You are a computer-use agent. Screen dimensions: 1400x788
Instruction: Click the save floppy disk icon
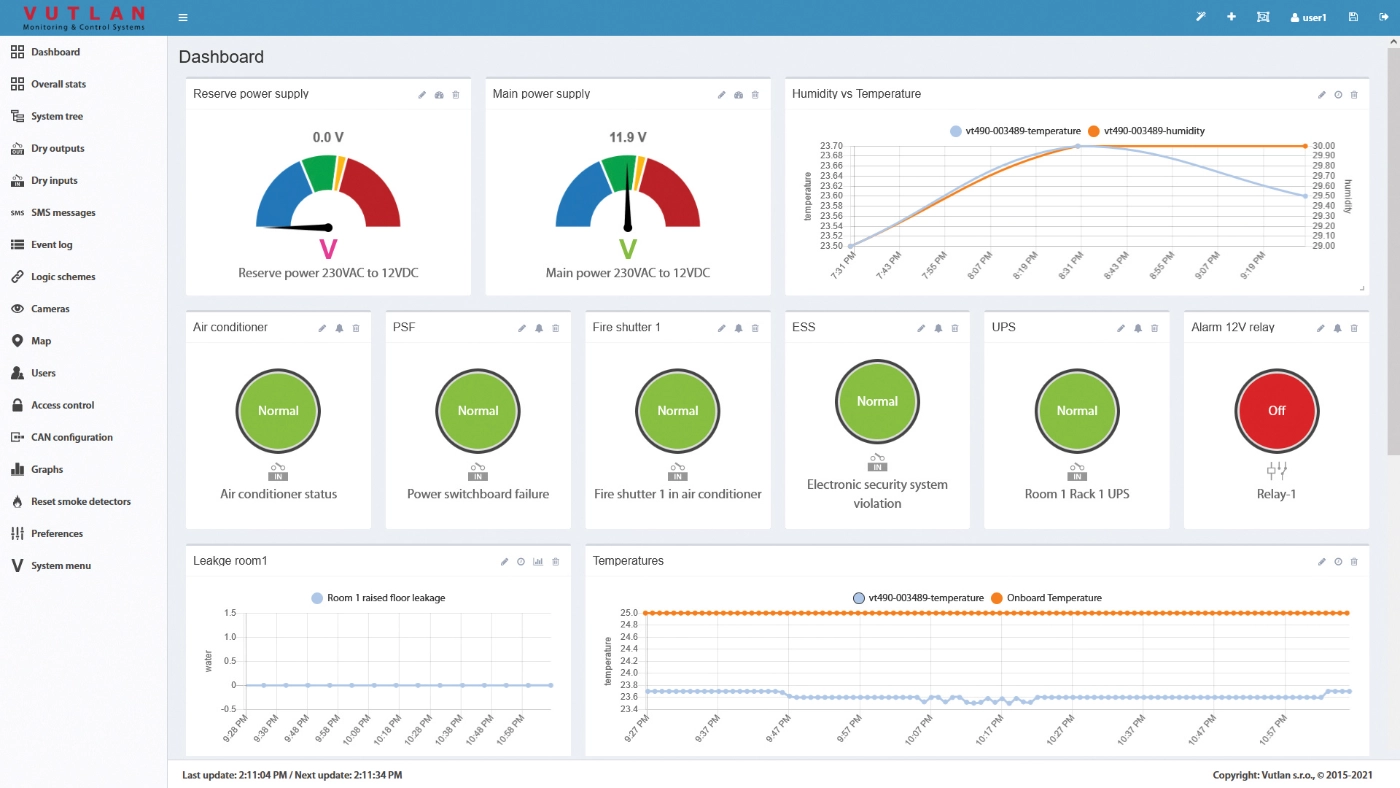pos(1353,17)
